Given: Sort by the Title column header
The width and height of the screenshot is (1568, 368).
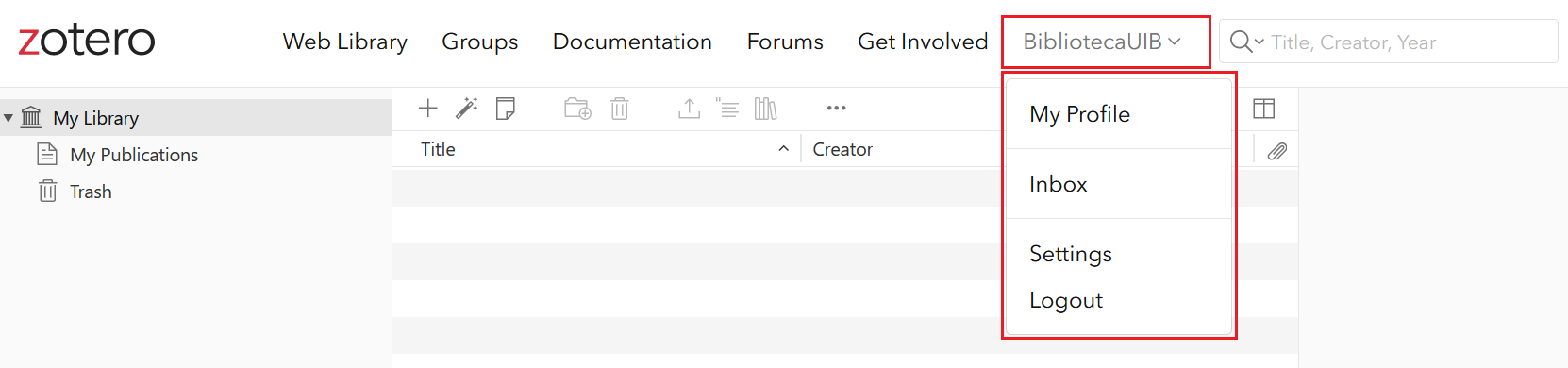Looking at the screenshot, I should [x=596, y=149].
